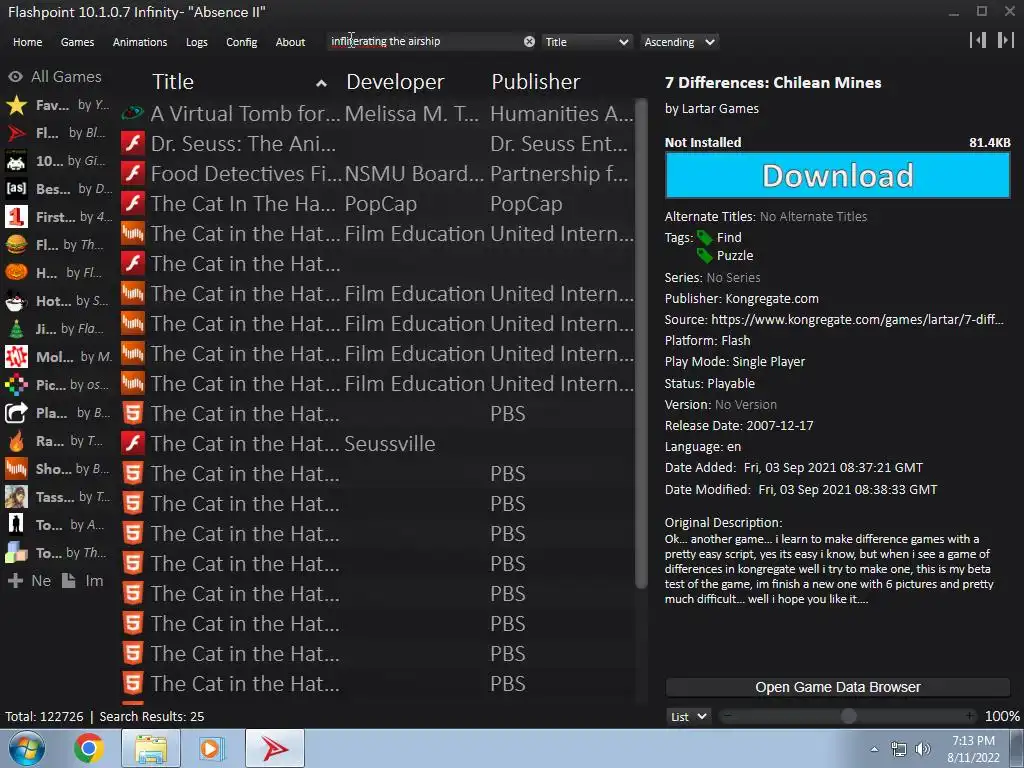1024x768 pixels.
Task: Click the plus icon for New playlist
Action: (x=16, y=581)
